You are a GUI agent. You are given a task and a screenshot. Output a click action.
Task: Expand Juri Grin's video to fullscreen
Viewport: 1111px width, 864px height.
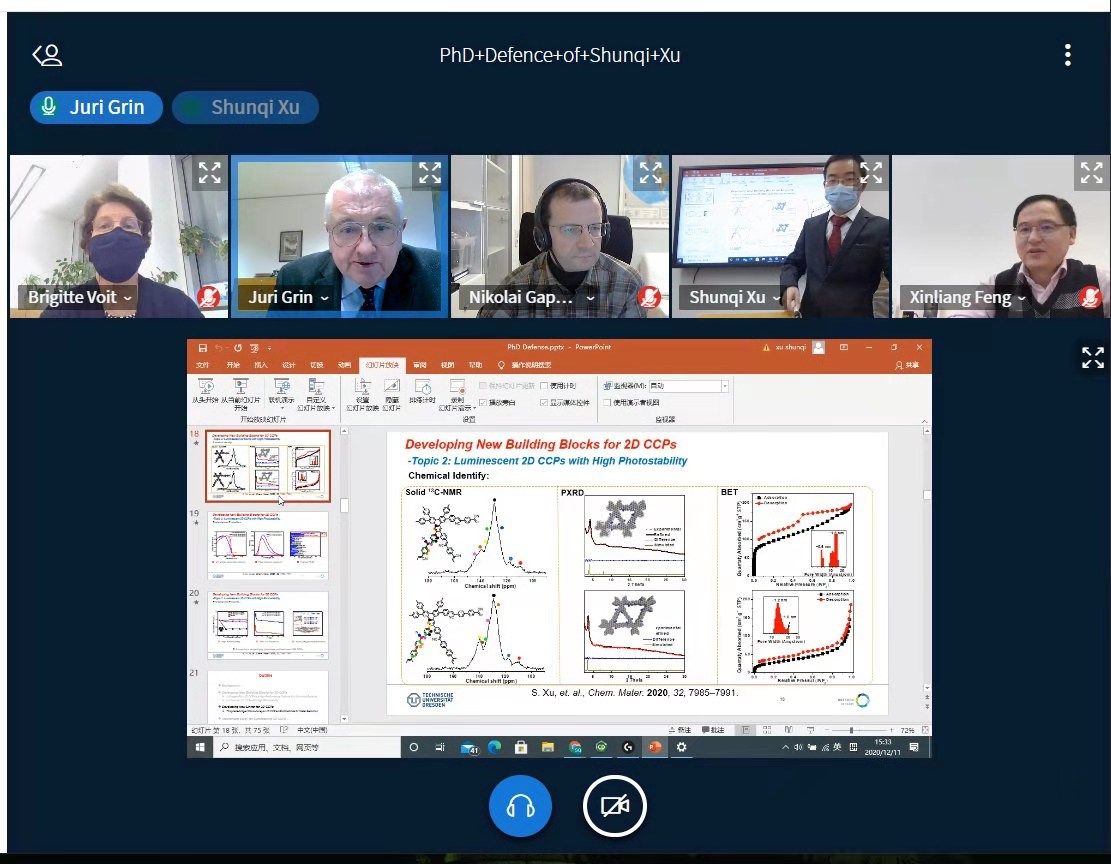pos(429,173)
